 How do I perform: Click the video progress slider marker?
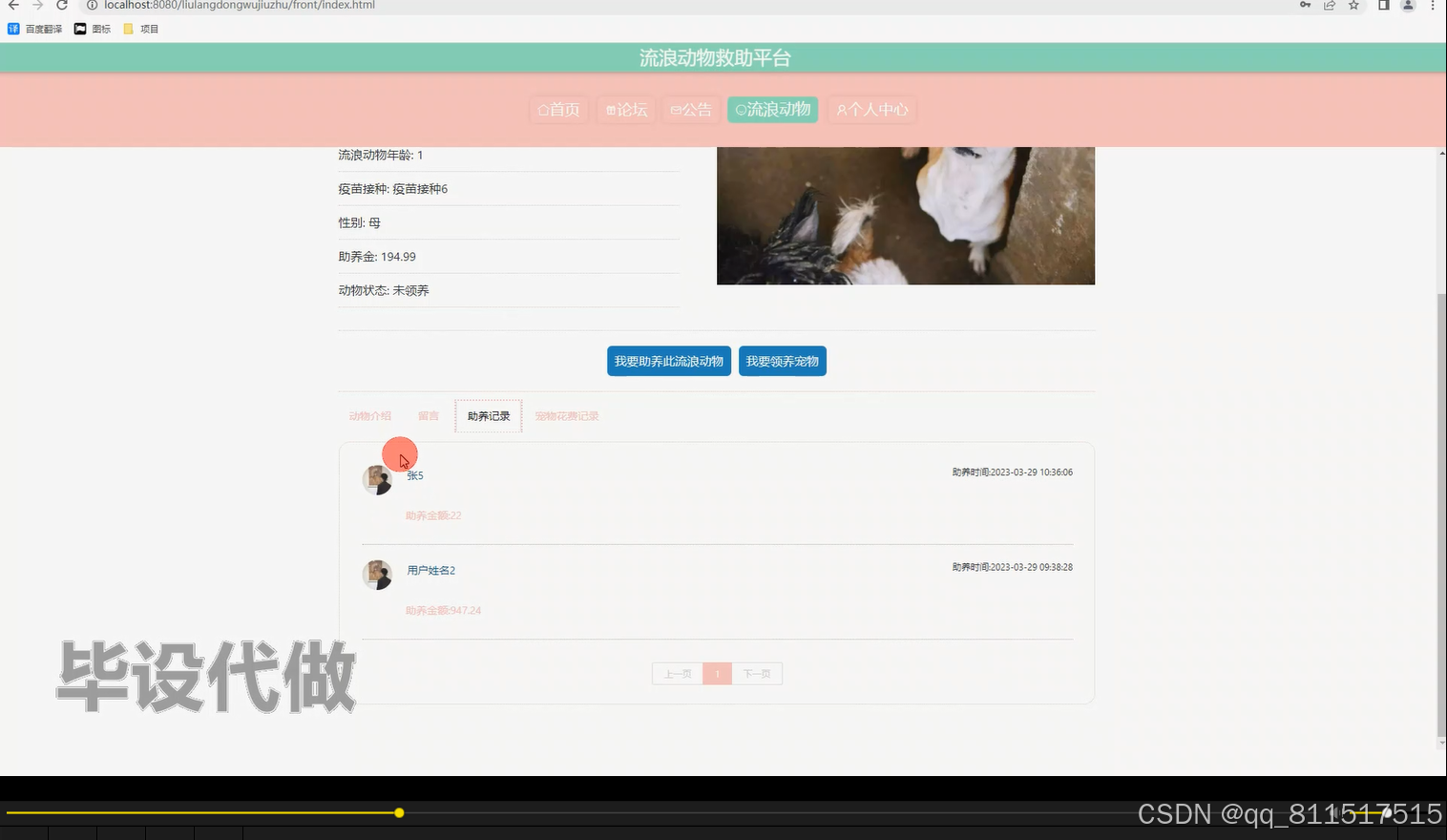pos(398,812)
